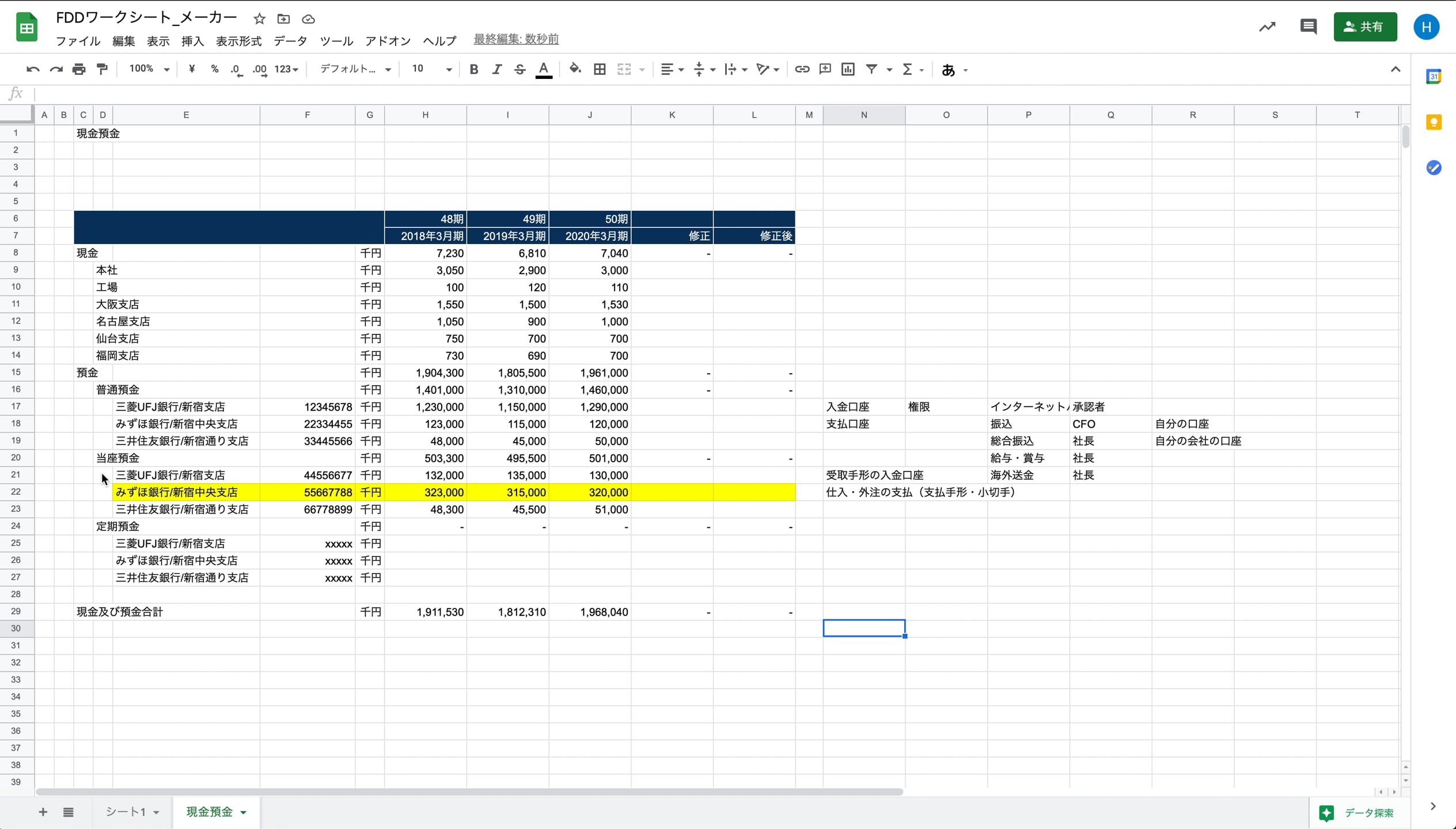
Task: Open the データ menu
Action: tap(290, 41)
